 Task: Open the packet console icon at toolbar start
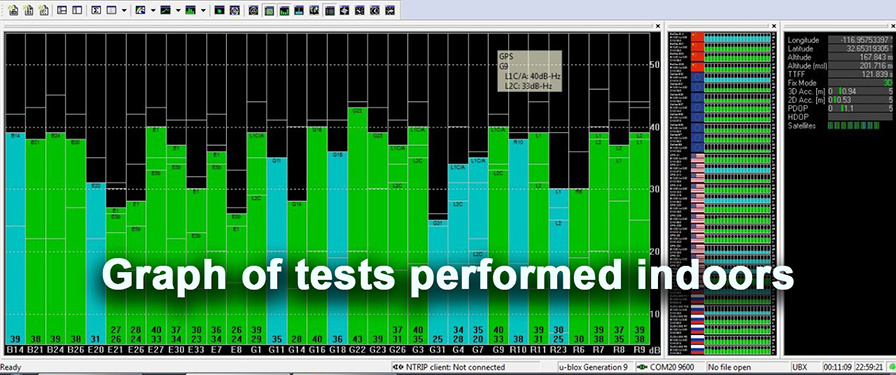(13, 10)
